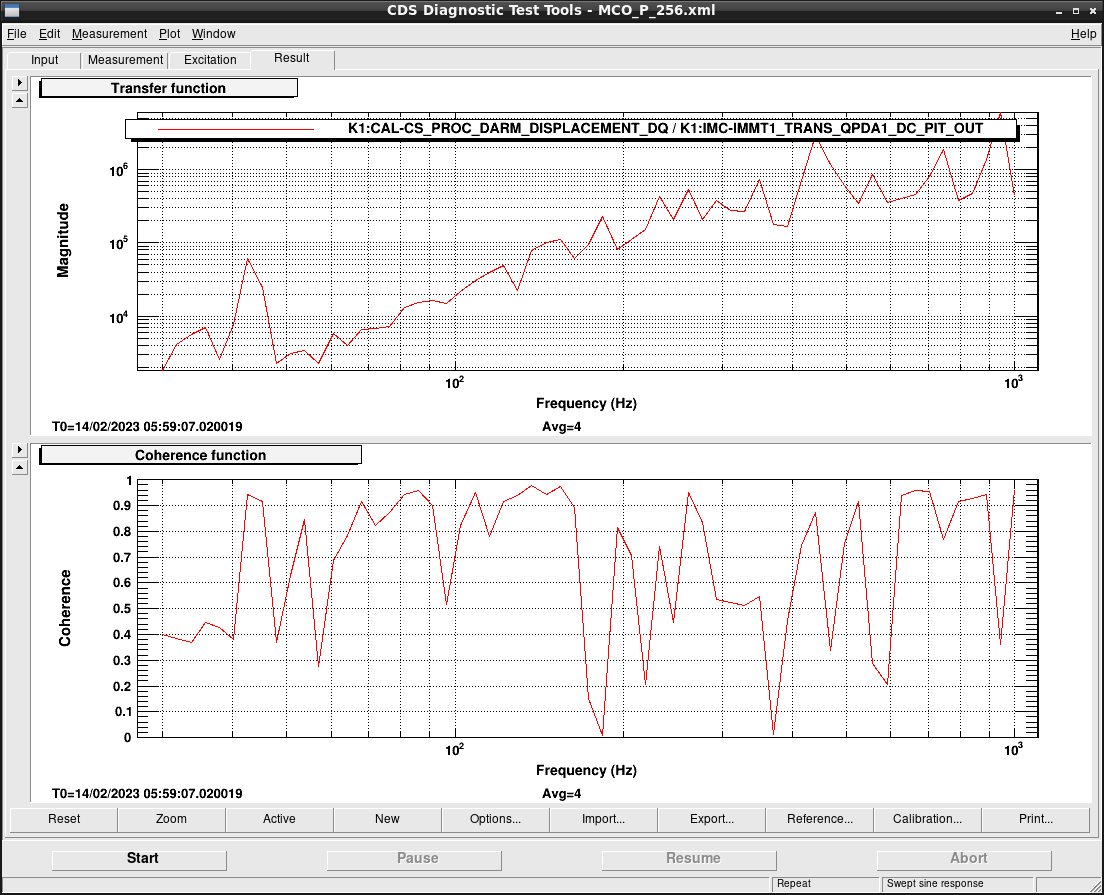
Task: Switch to the Measurement tab
Action: coord(125,60)
